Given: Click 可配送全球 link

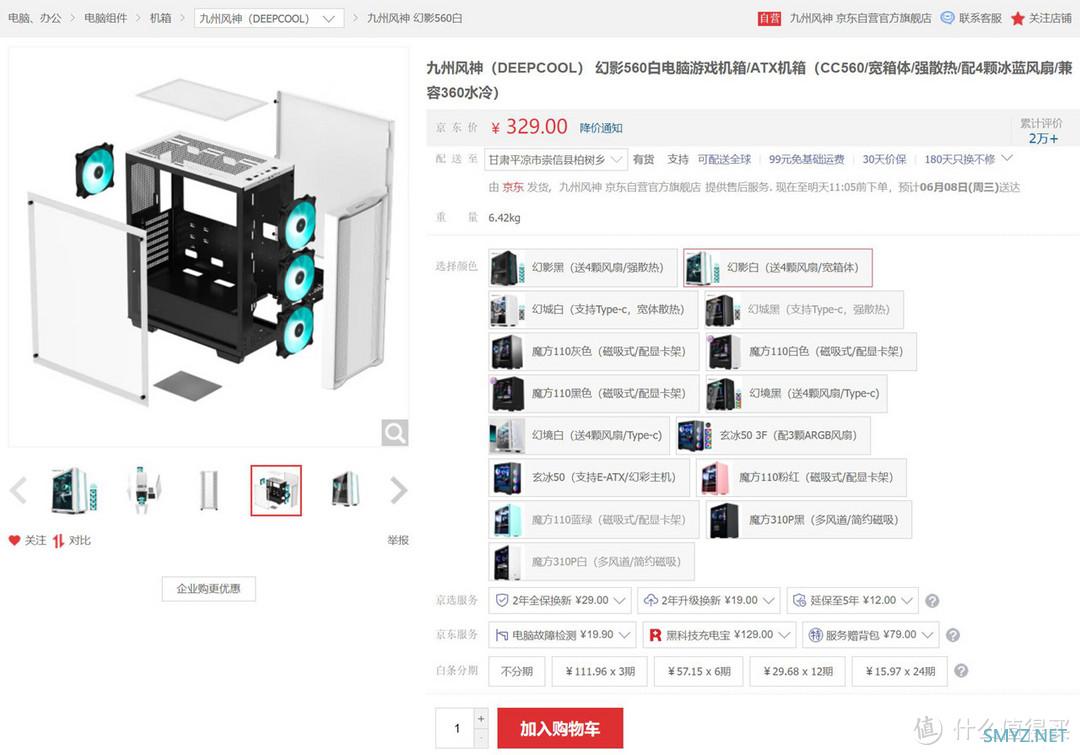Looking at the screenshot, I should point(724,159).
